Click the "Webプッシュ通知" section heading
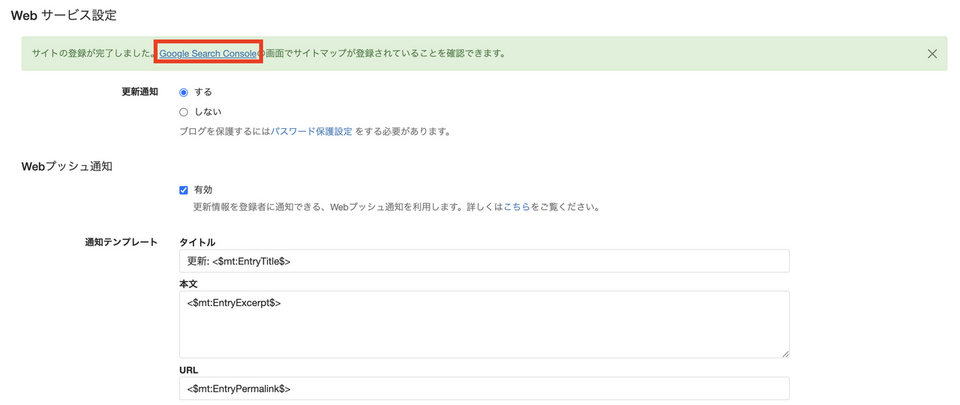Screen dimensions: 960x405 point(66,166)
